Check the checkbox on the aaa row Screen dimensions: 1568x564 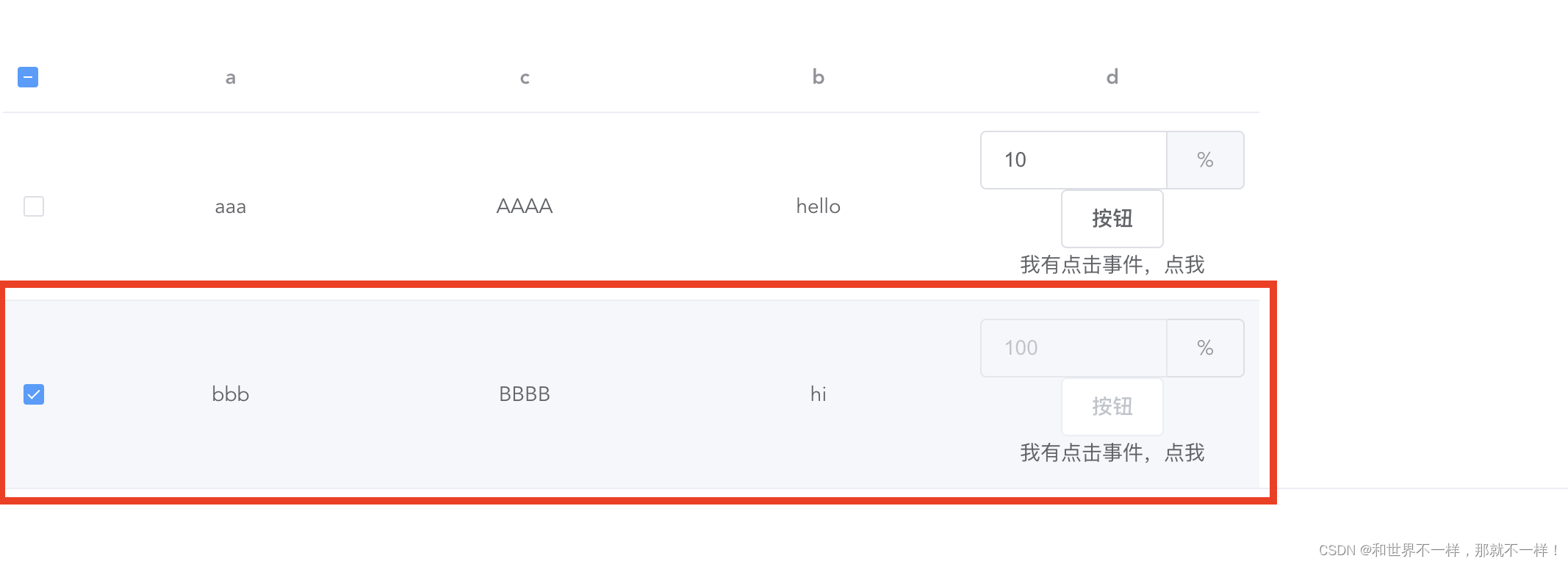point(33,206)
